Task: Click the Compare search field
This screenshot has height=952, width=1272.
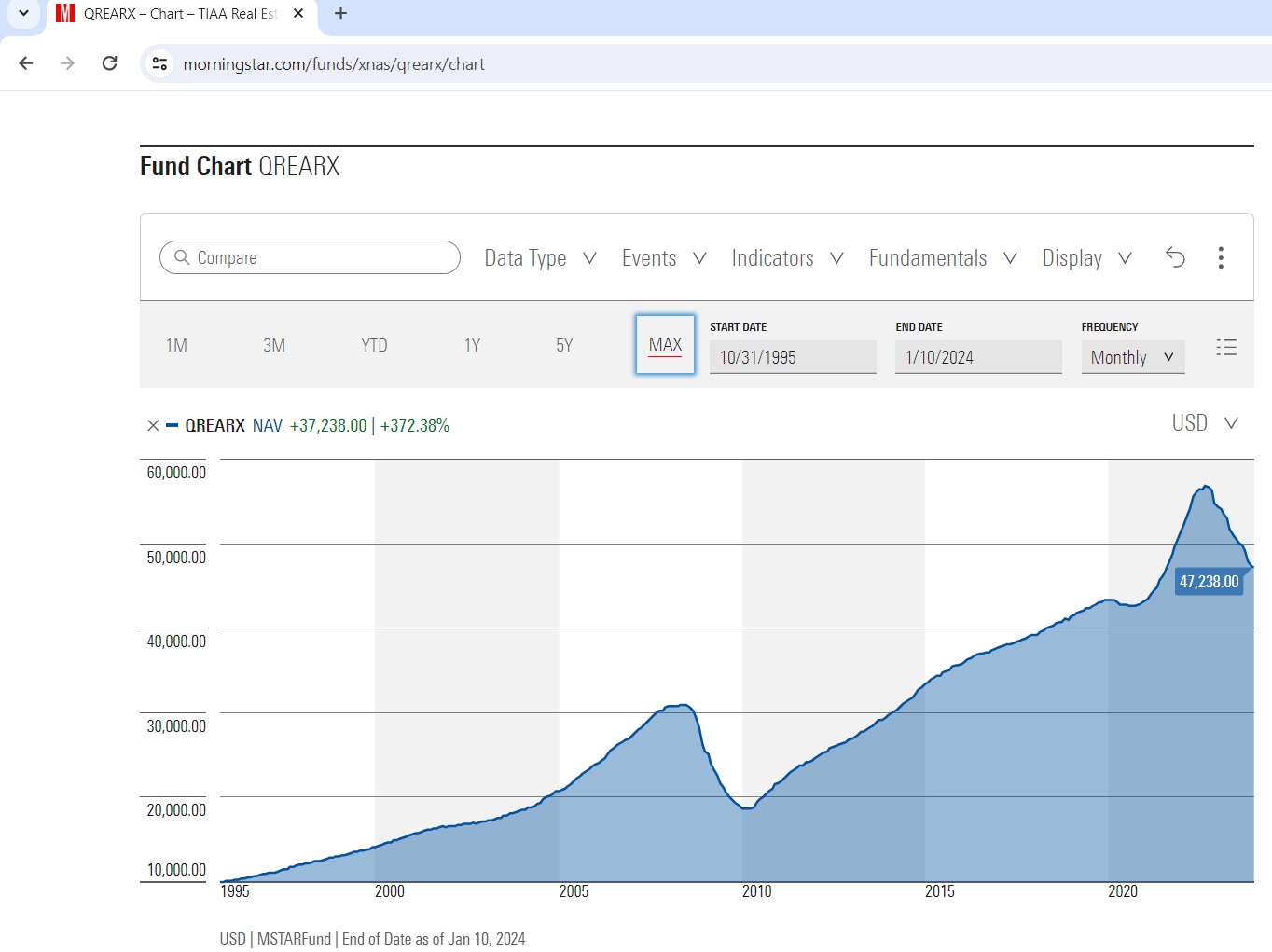Action: [310, 257]
